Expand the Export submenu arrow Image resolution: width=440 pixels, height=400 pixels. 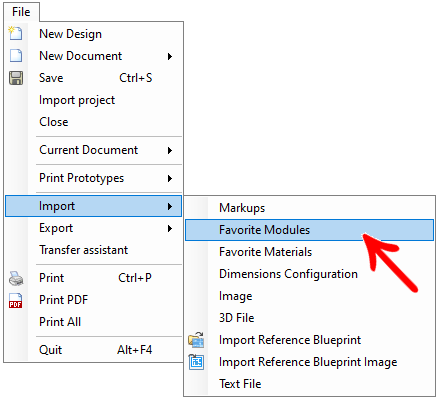tap(170, 228)
